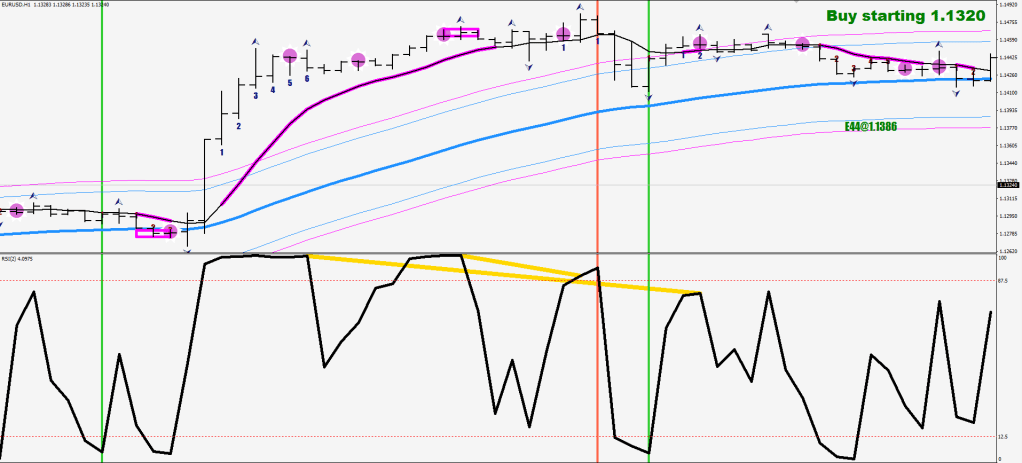Click the purple dot at far left edge
The height and width of the screenshot is (463, 1022).
[15, 210]
